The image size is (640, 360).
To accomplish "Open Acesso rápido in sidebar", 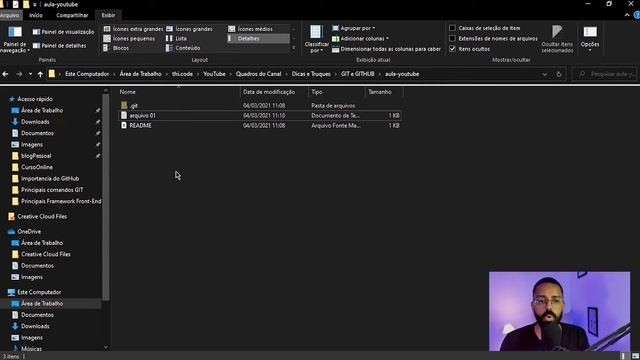I will (35, 99).
